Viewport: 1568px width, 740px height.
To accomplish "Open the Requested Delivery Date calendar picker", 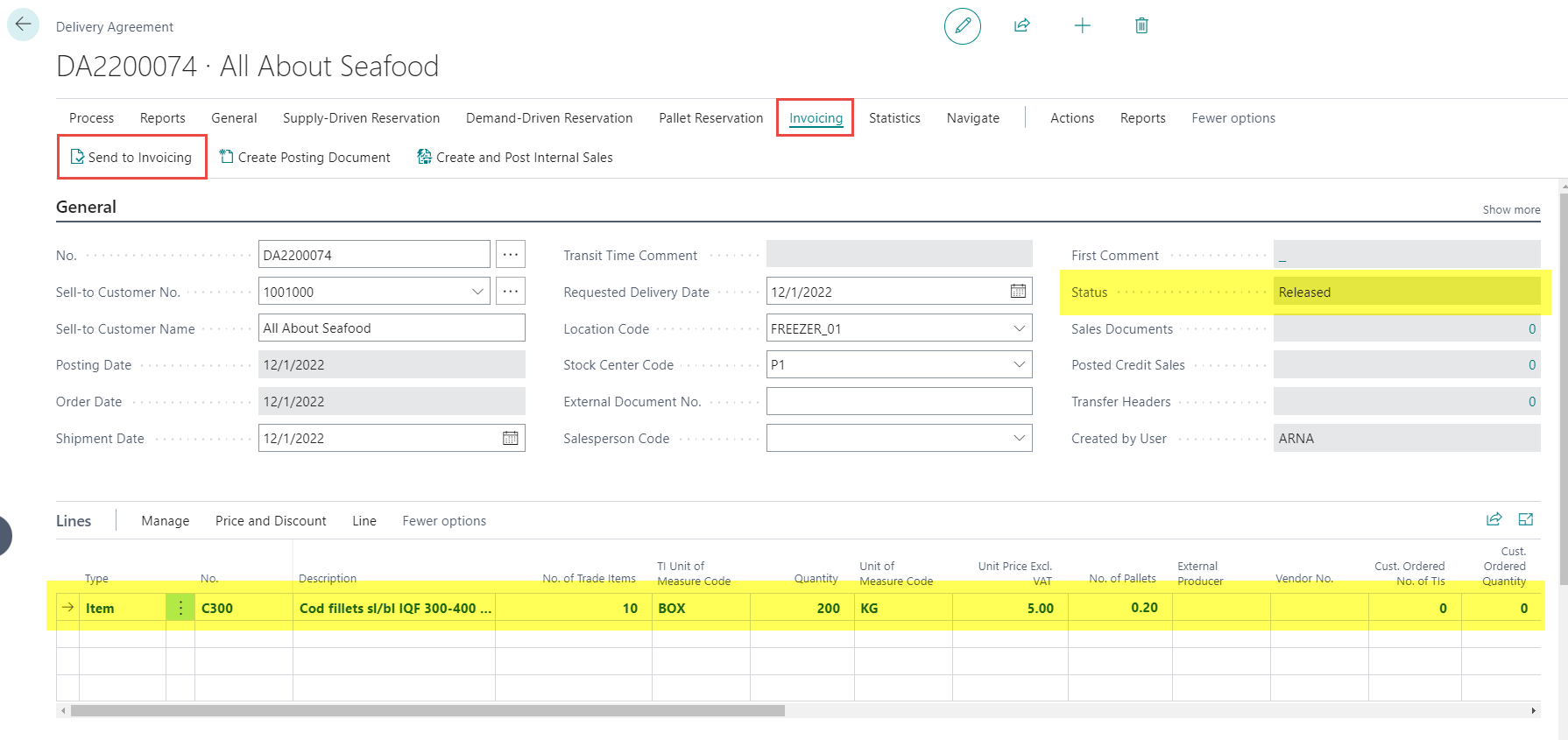I will point(1018,292).
